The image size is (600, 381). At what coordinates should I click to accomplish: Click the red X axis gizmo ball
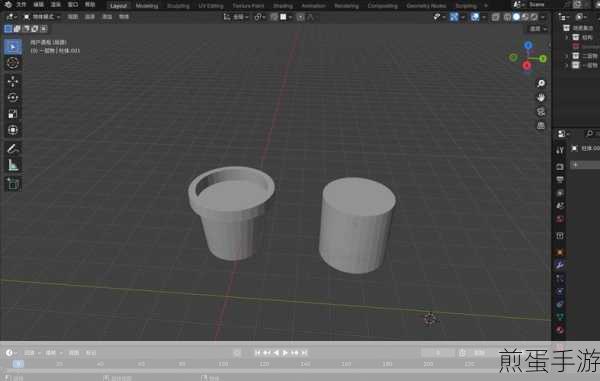[527, 66]
